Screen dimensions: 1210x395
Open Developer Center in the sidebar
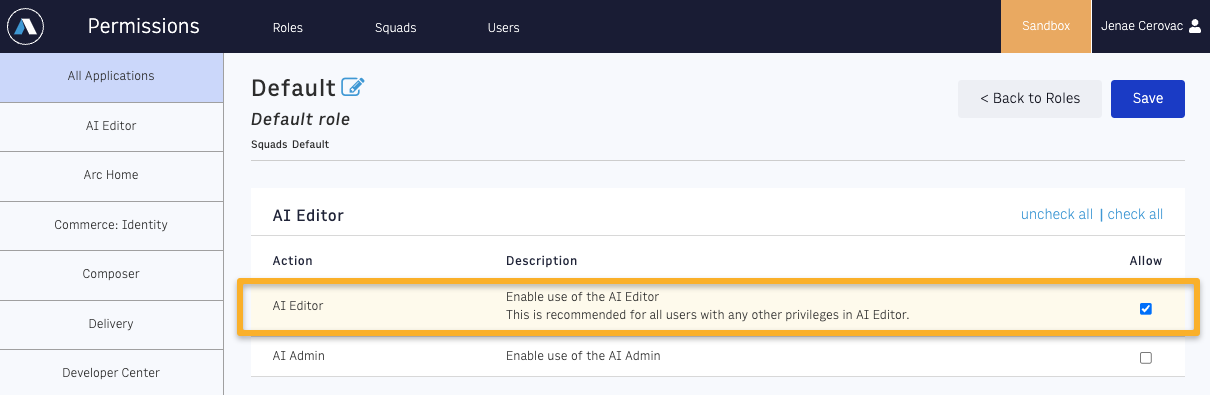(111, 373)
